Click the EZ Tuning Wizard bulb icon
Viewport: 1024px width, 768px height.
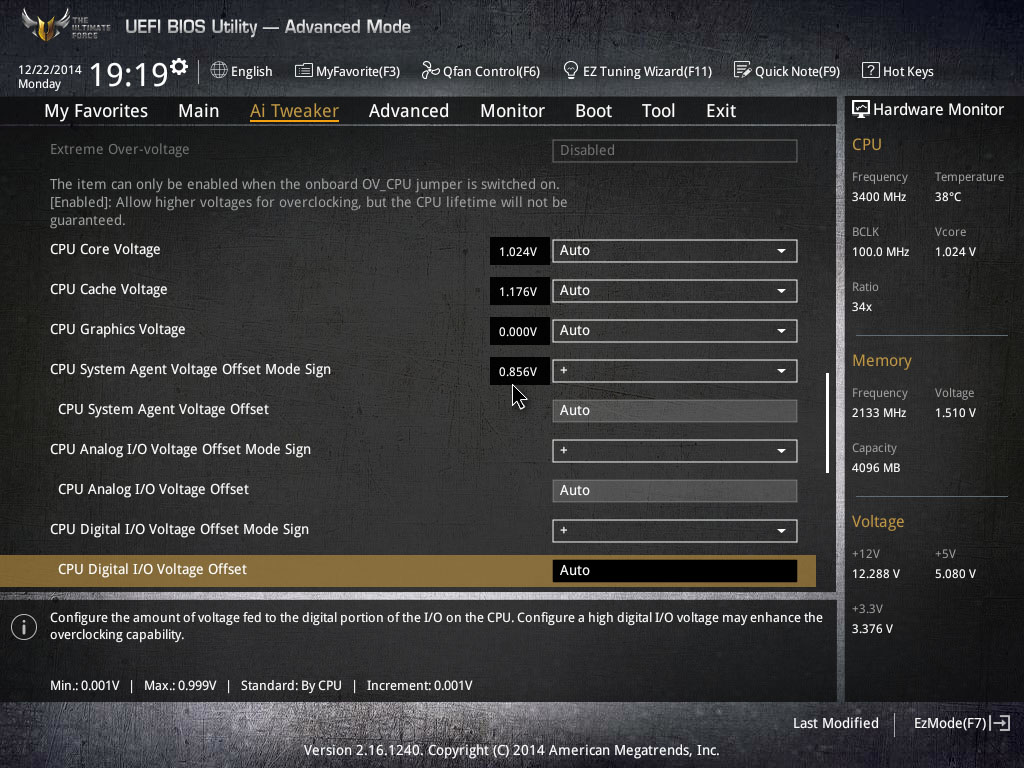point(571,70)
